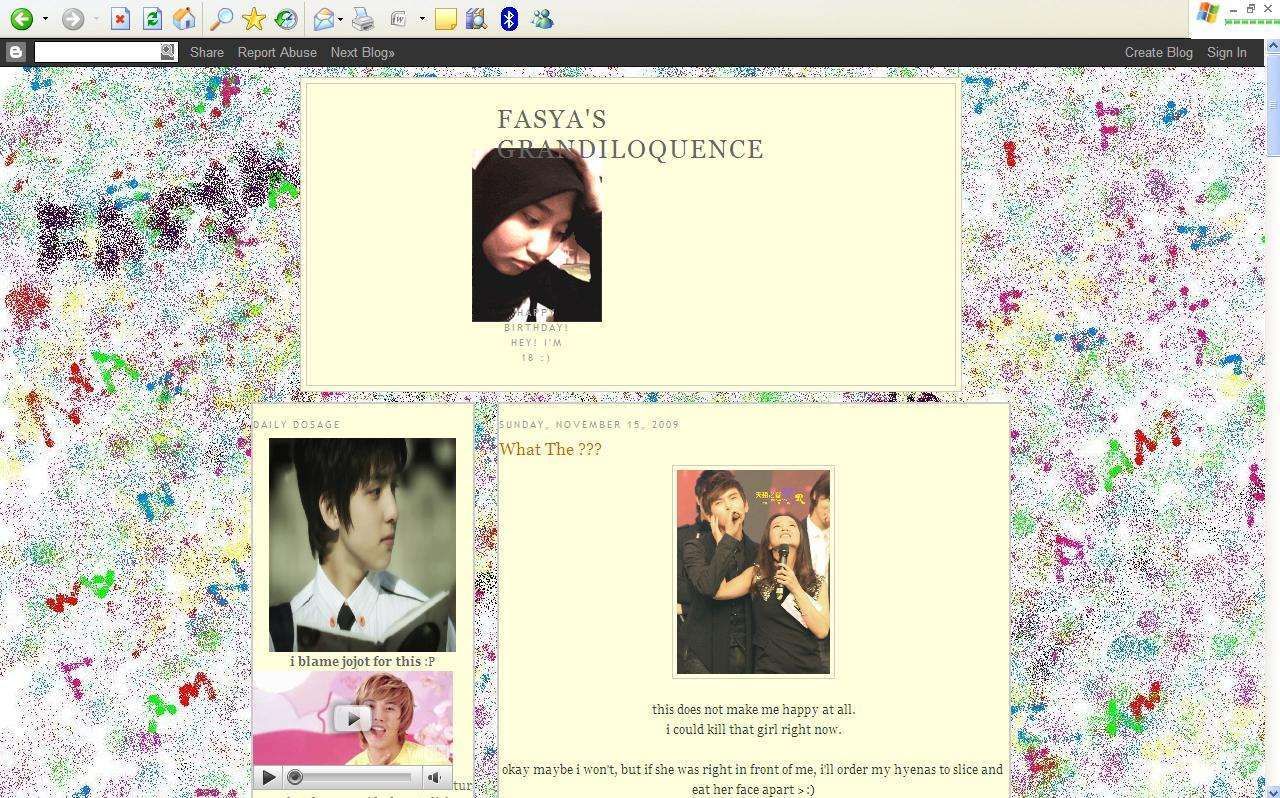1280x798 pixels.
Task: Open the Fasya's Grandiloquence blog title
Action: (630, 134)
